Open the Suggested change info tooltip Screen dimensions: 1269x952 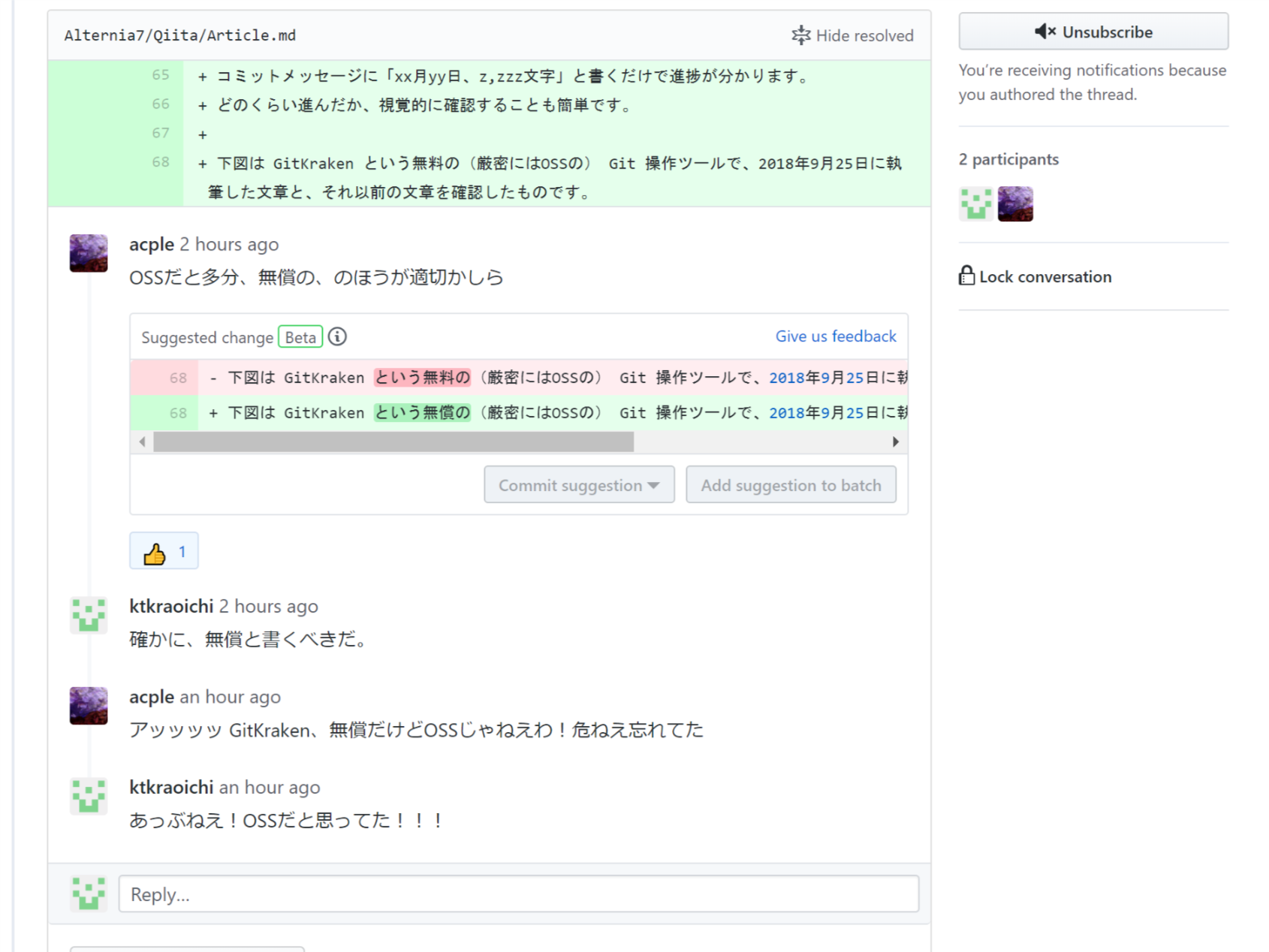click(x=338, y=336)
